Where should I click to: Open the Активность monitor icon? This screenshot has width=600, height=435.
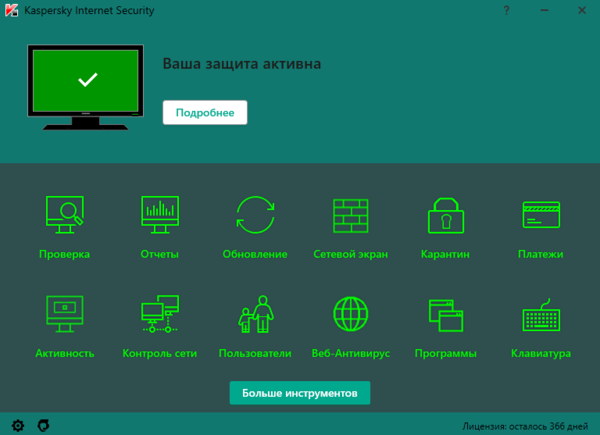64,314
